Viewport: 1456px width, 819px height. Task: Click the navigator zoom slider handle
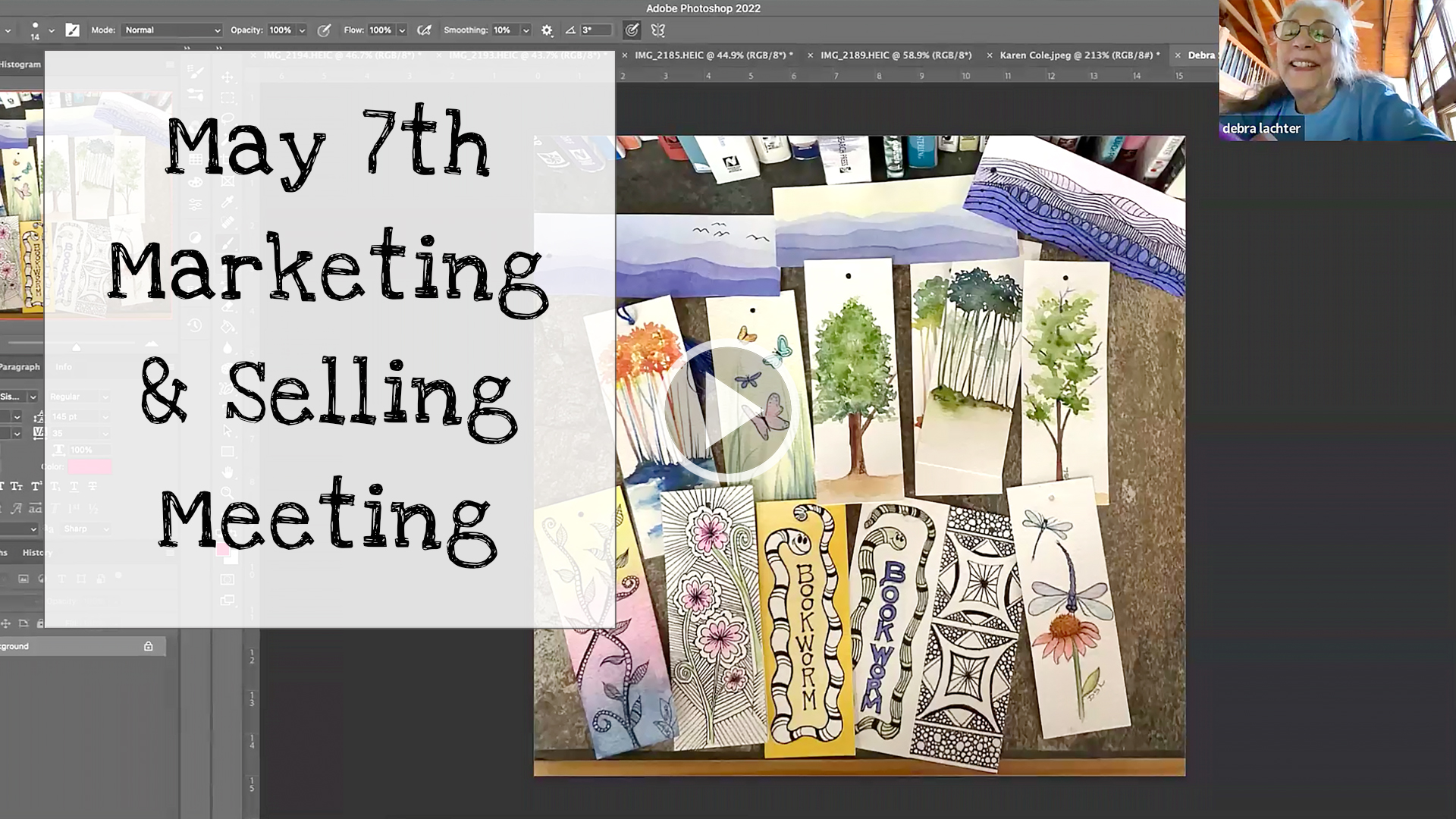[76, 347]
